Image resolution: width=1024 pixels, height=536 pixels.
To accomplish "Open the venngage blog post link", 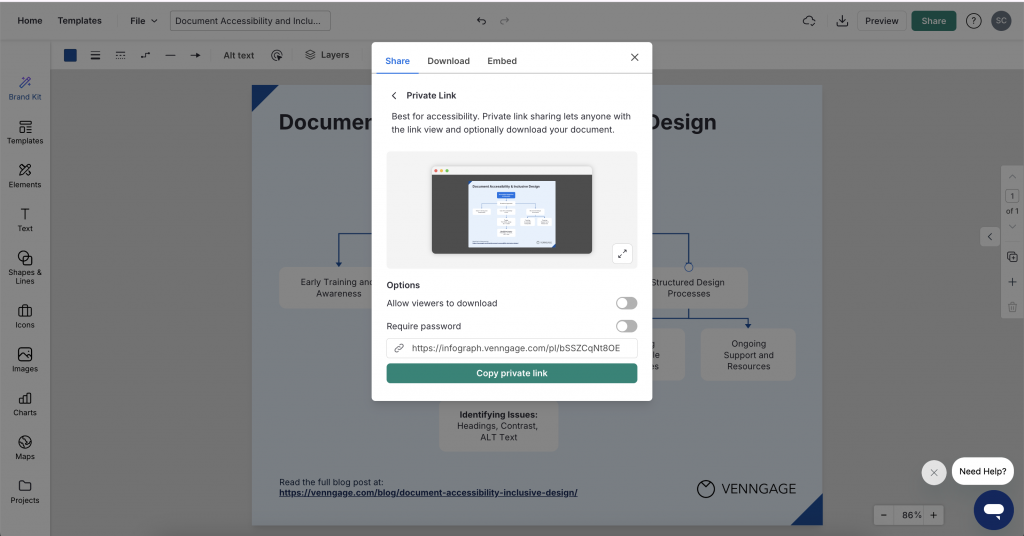I will coord(428,493).
